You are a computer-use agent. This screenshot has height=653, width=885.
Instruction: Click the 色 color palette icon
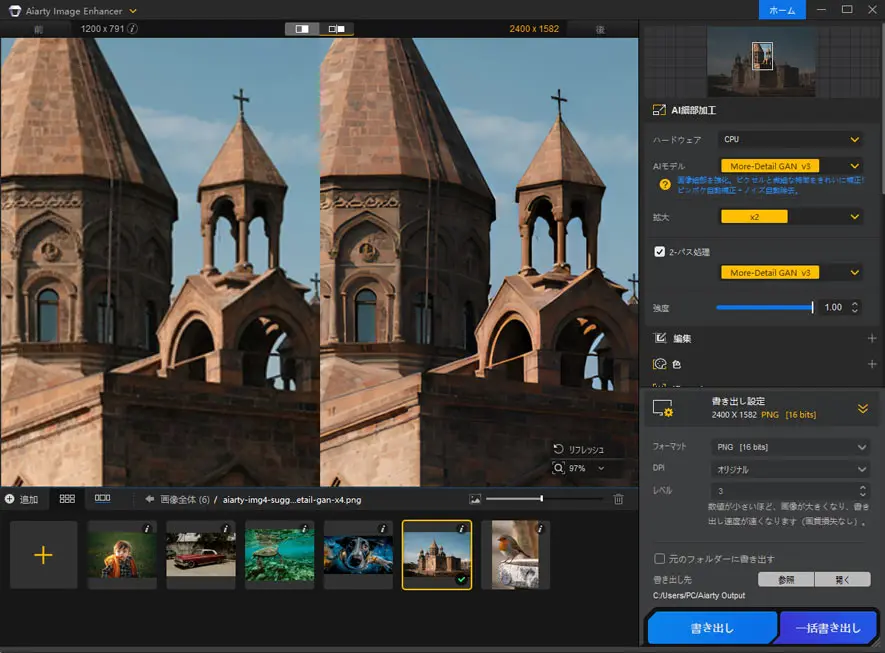659,364
